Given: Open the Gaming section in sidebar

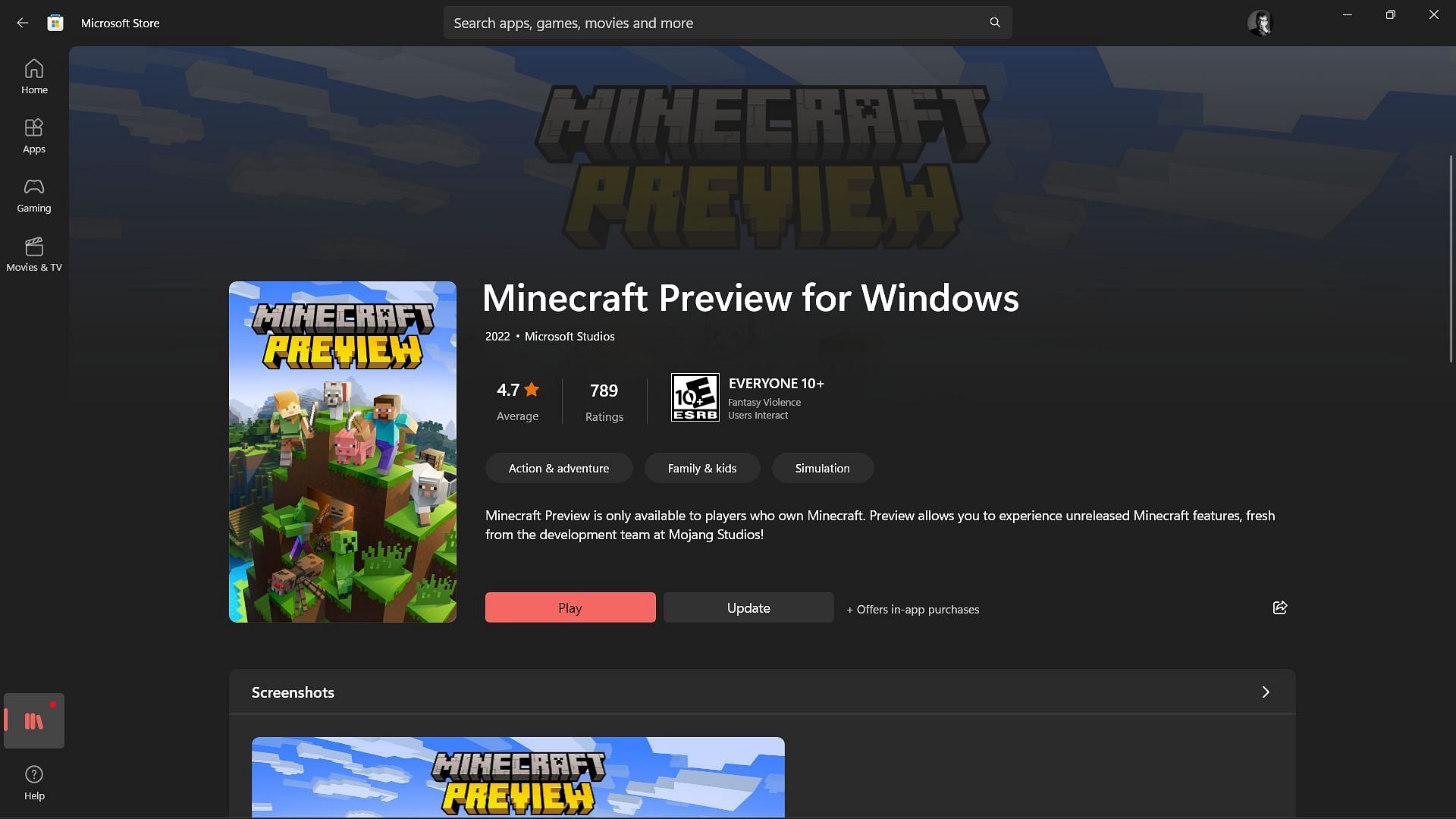Looking at the screenshot, I should [34, 194].
